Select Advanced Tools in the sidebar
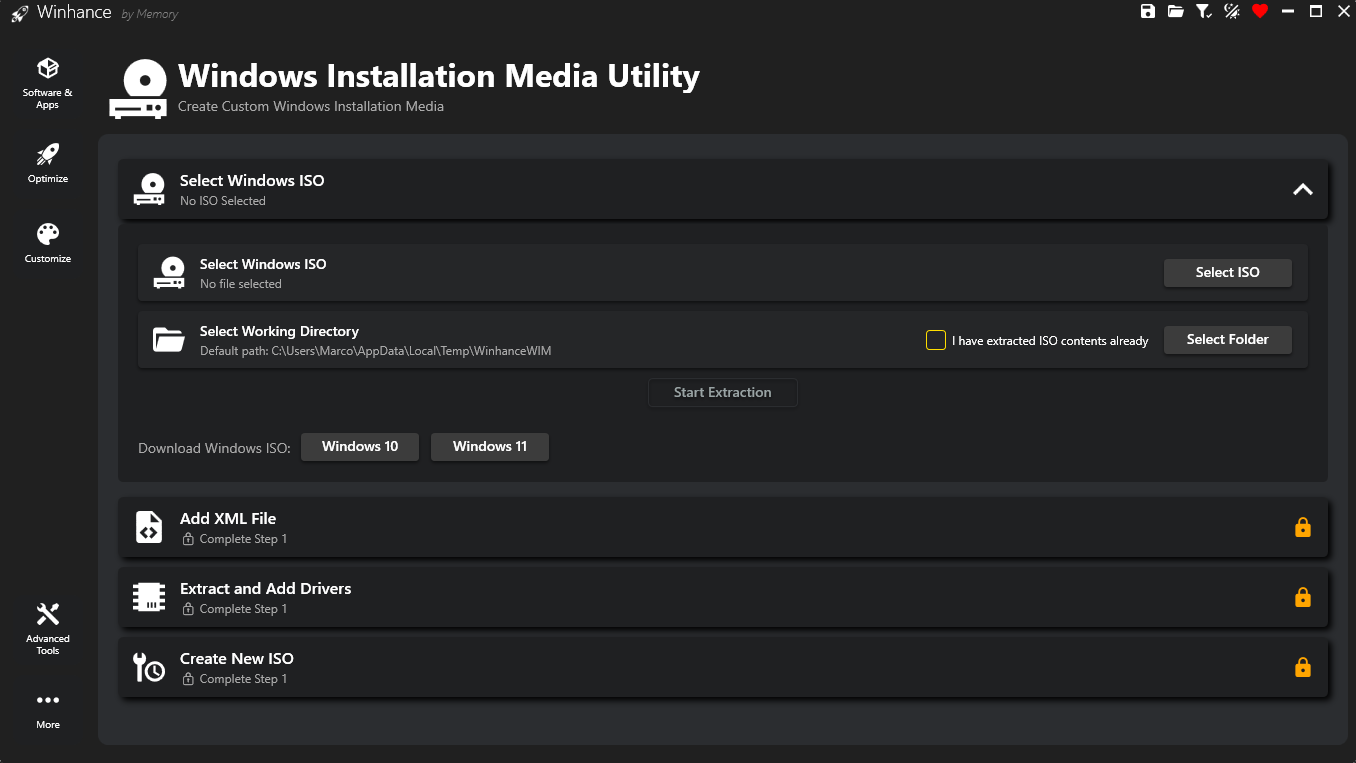The width and height of the screenshot is (1356, 763). (x=48, y=628)
